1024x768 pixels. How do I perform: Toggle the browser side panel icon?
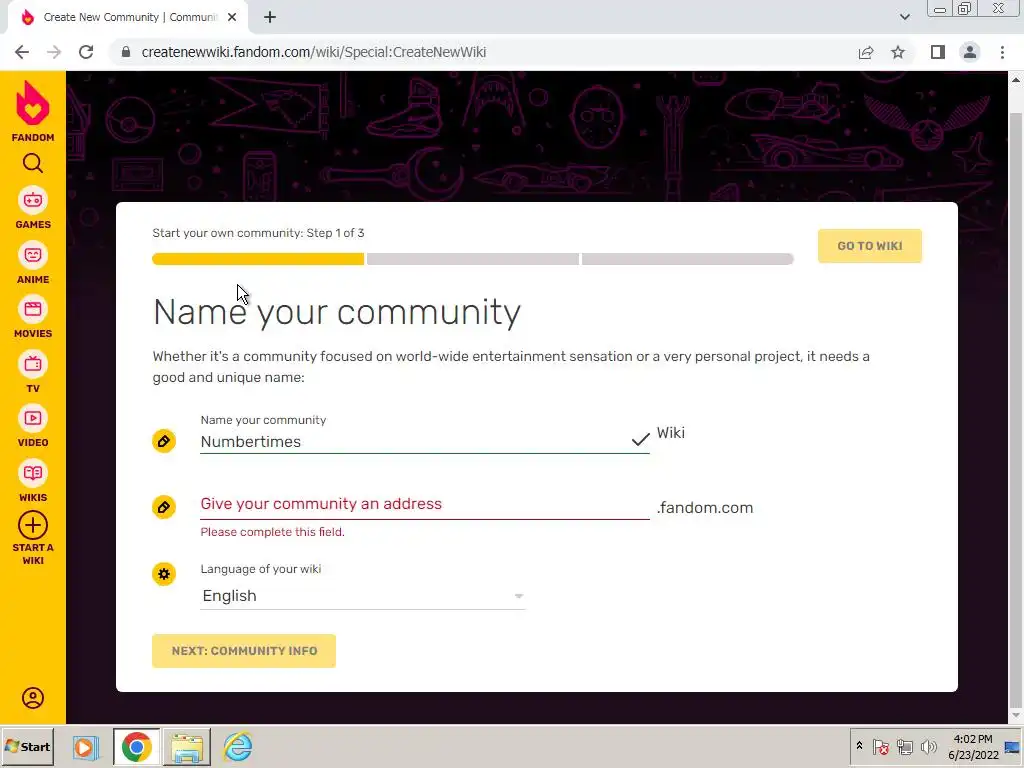coord(938,52)
